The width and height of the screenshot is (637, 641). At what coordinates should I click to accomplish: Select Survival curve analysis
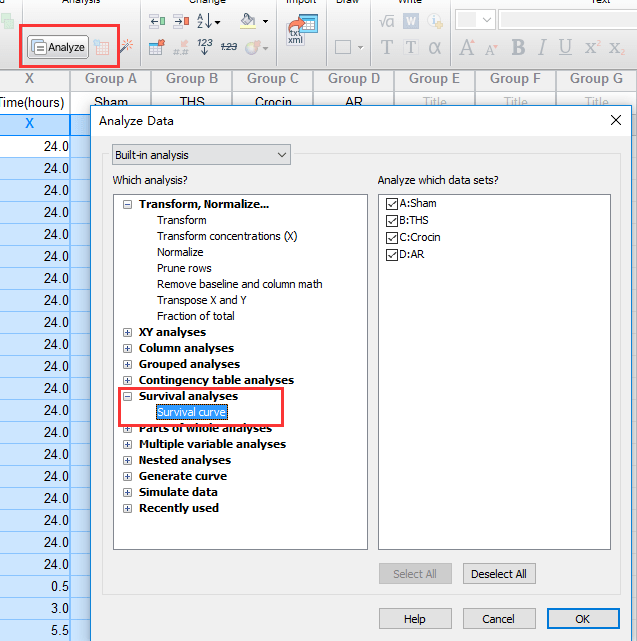(x=191, y=412)
